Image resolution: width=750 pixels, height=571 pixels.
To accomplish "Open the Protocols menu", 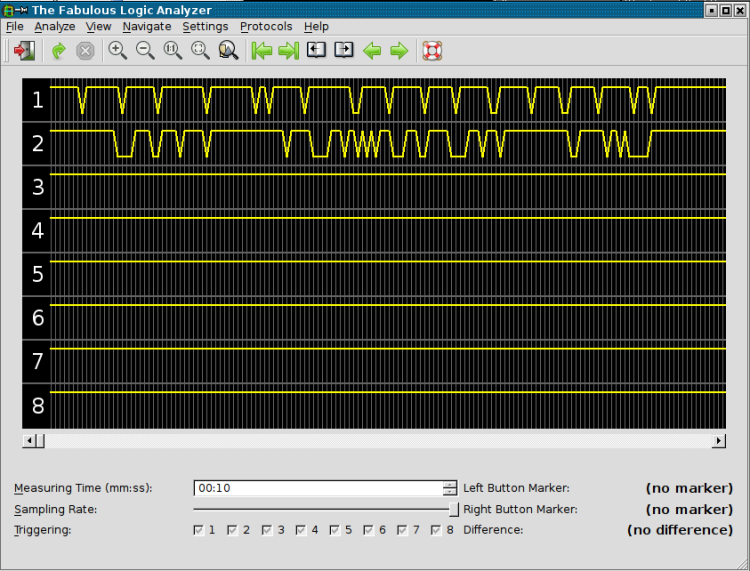I will pos(266,26).
